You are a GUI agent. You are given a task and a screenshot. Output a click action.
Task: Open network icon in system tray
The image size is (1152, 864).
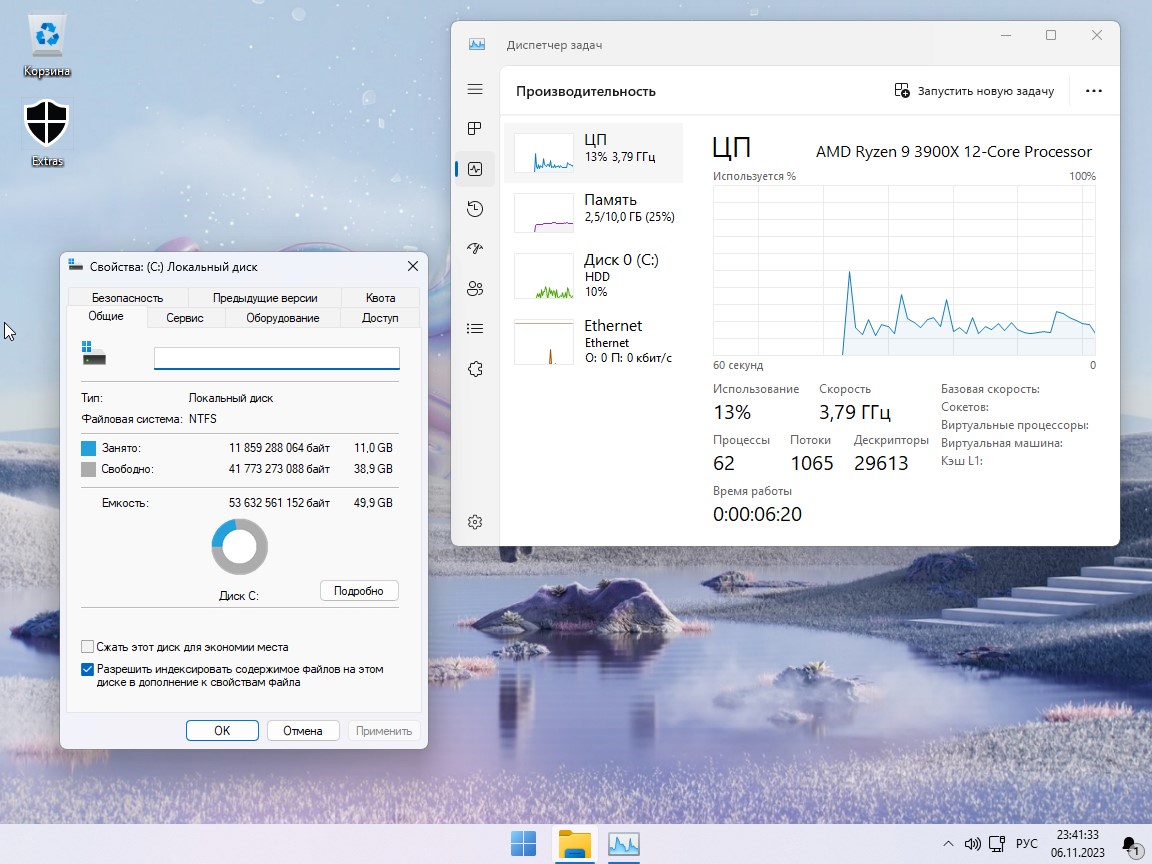[997, 843]
